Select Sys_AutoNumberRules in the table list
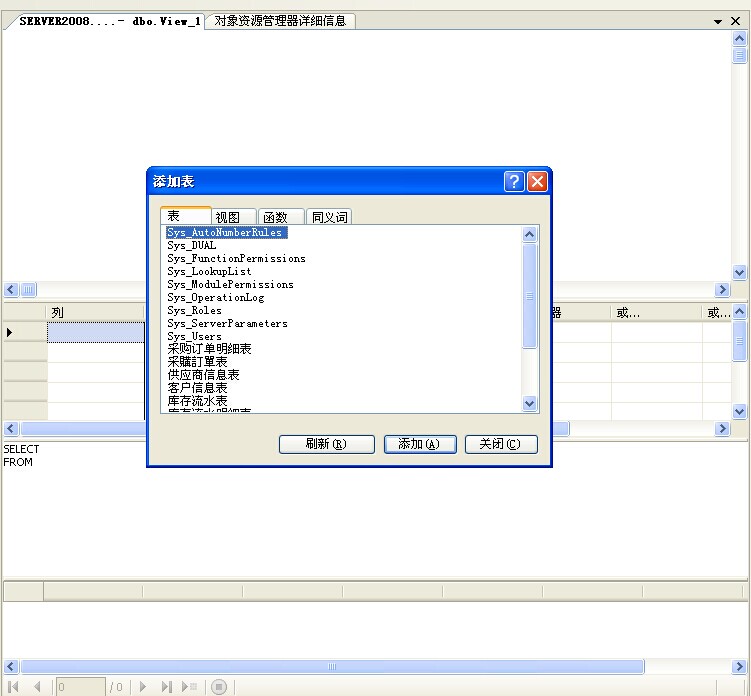751x696 pixels. (227, 232)
